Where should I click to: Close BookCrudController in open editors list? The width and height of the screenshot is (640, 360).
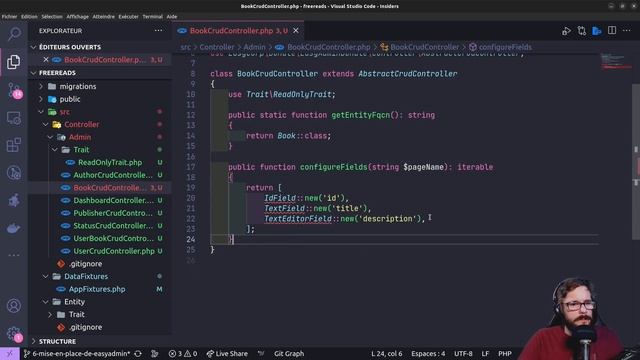(46, 60)
